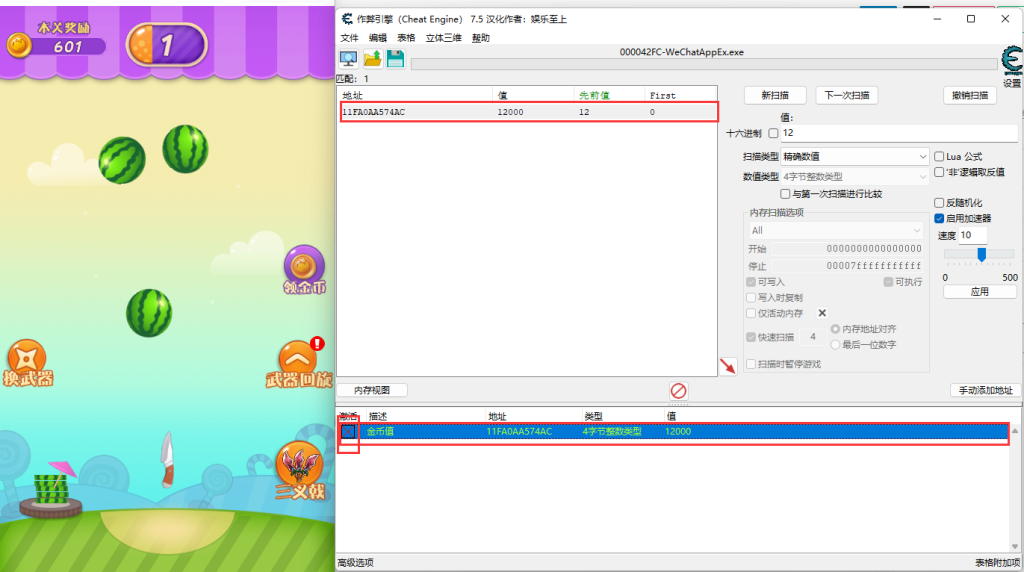Select 内存地址对齐 radio button
The height and width of the screenshot is (572, 1024).
pyautogui.click(x=835, y=329)
